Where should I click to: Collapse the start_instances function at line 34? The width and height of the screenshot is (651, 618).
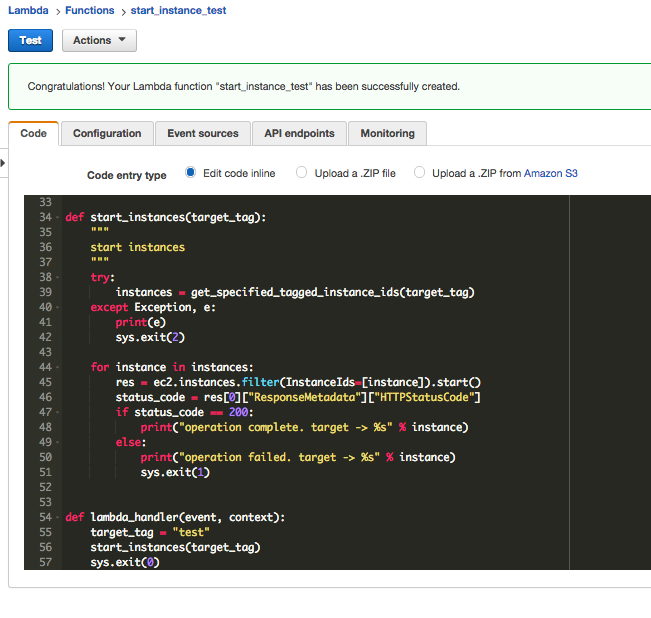coord(56,217)
